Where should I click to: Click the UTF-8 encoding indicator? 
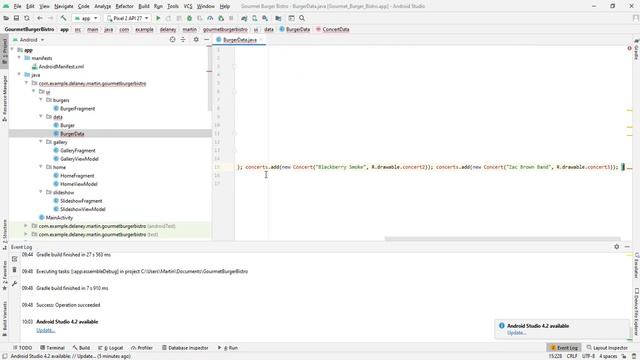pos(588,356)
